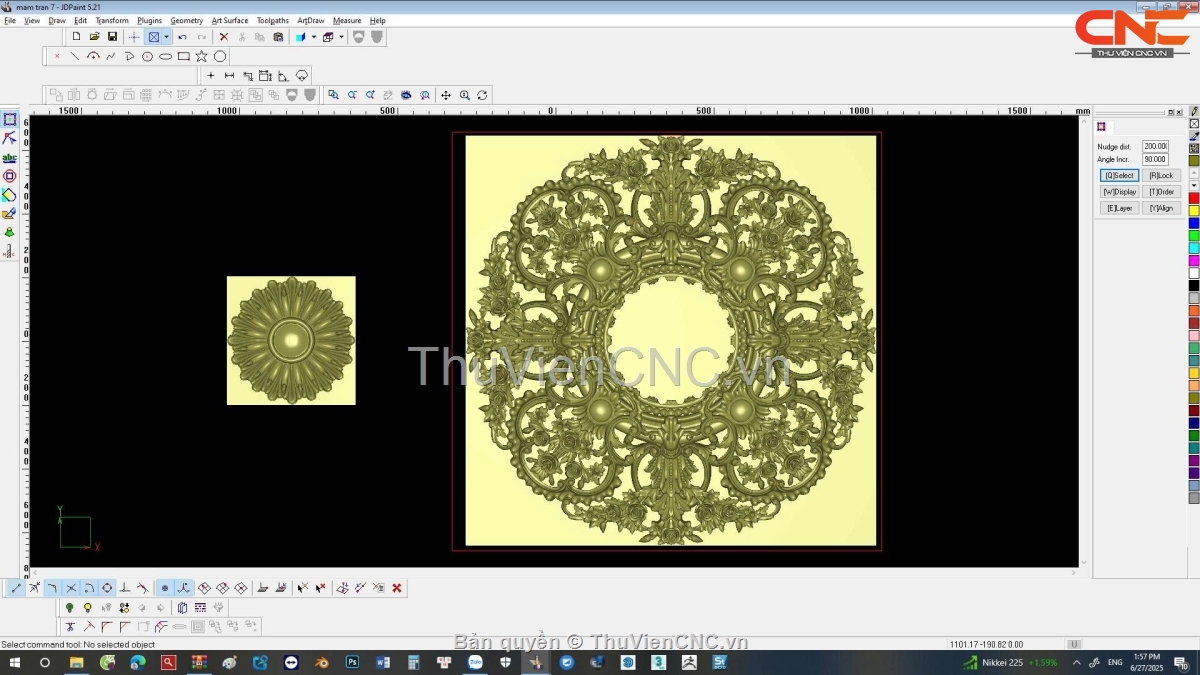
Task: Open the Geometry menu
Action: (x=186, y=20)
